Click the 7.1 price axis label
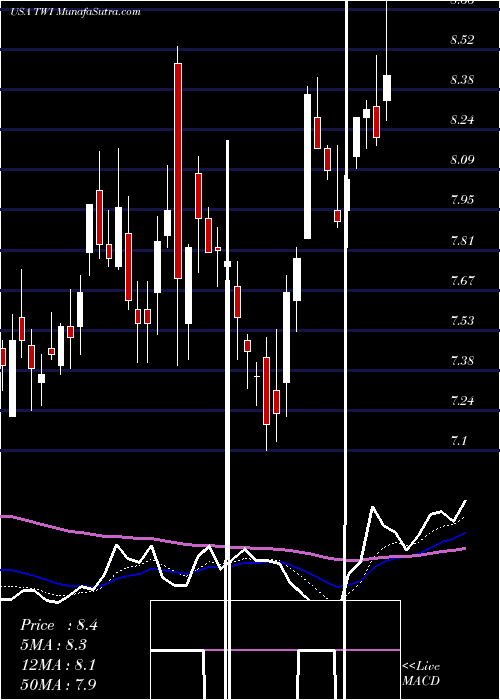Viewport: 500px width, 700px height. (x=459, y=441)
